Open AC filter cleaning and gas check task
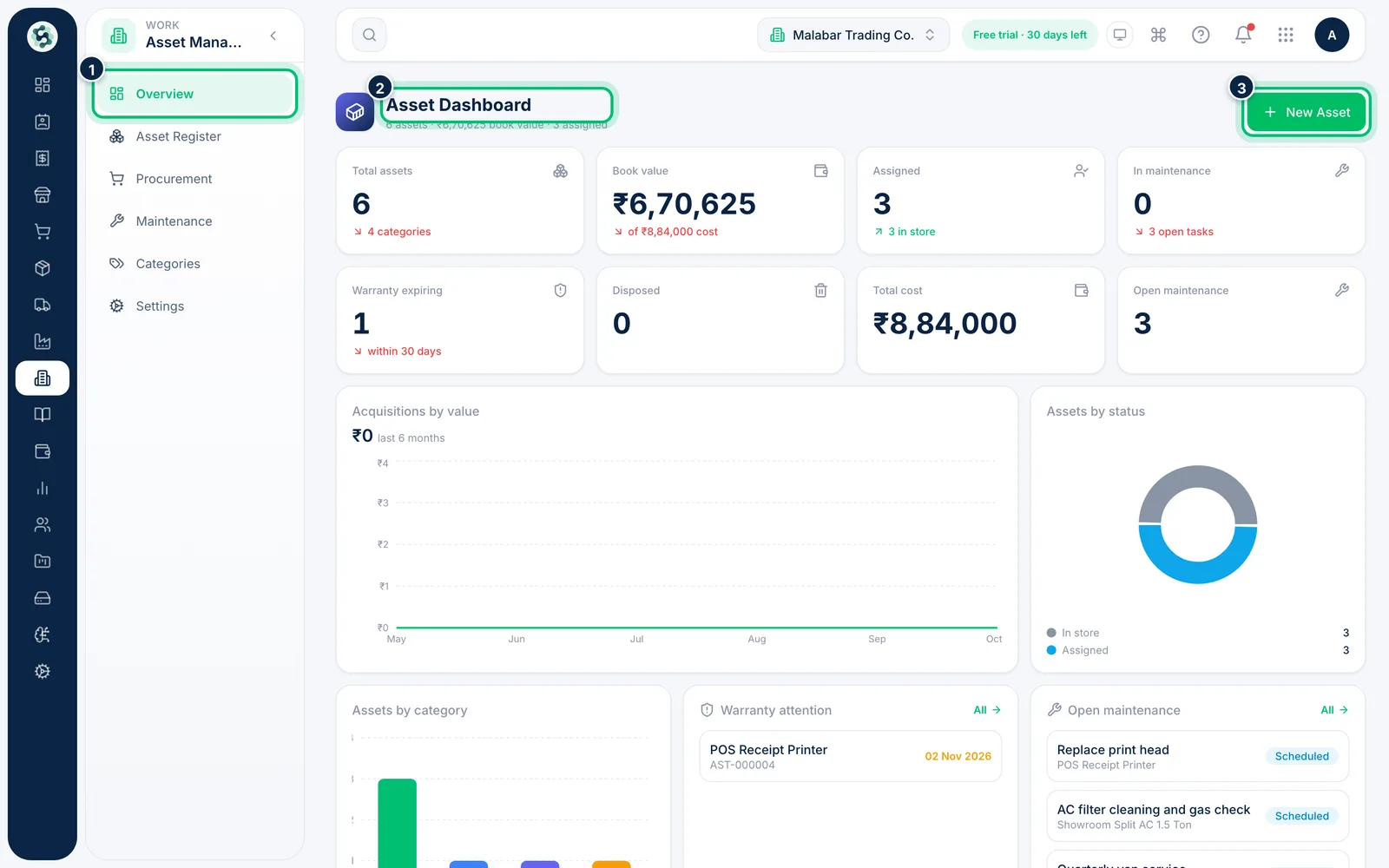1389x868 pixels. click(1198, 816)
